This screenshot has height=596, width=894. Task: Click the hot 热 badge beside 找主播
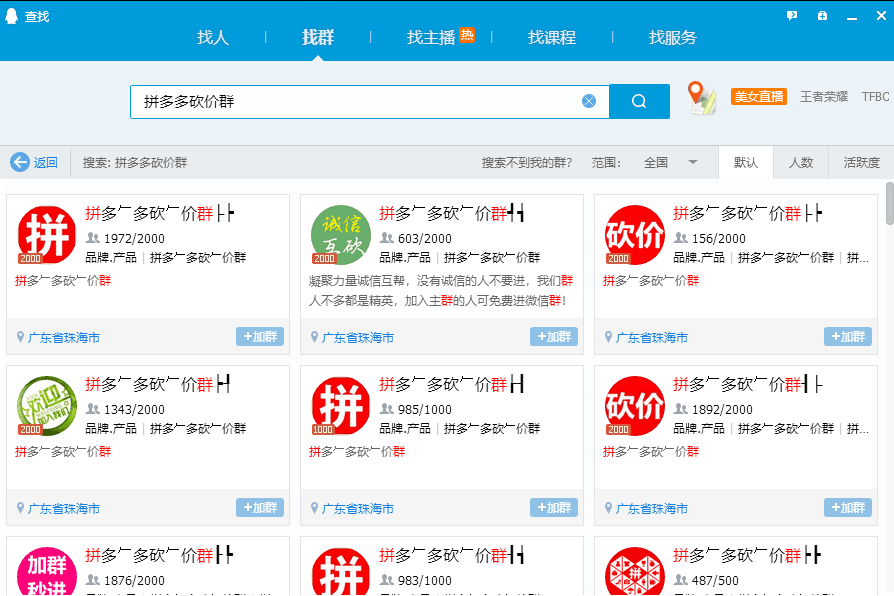[x=467, y=35]
